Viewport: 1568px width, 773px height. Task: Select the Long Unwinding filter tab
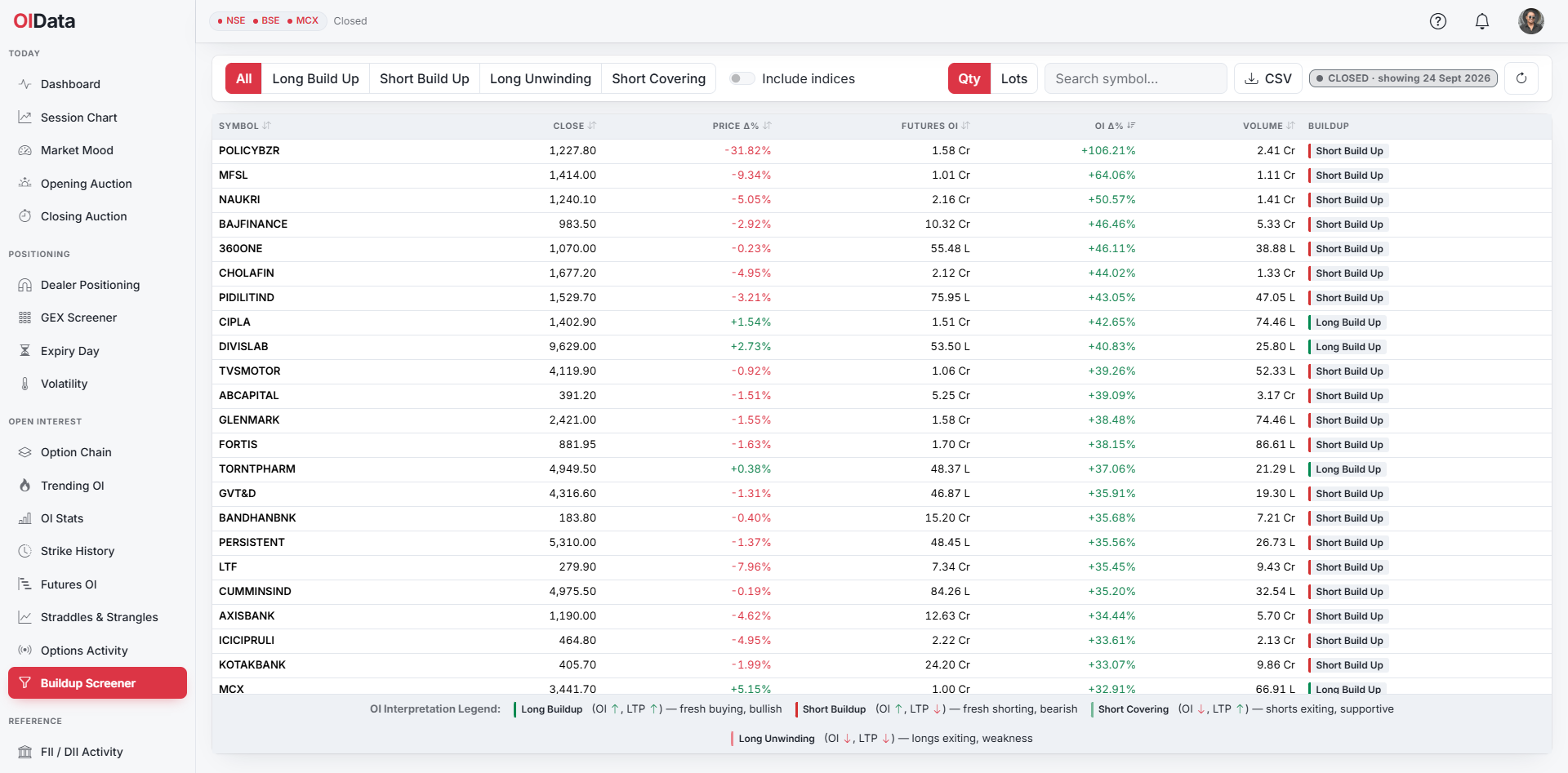coord(541,78)
